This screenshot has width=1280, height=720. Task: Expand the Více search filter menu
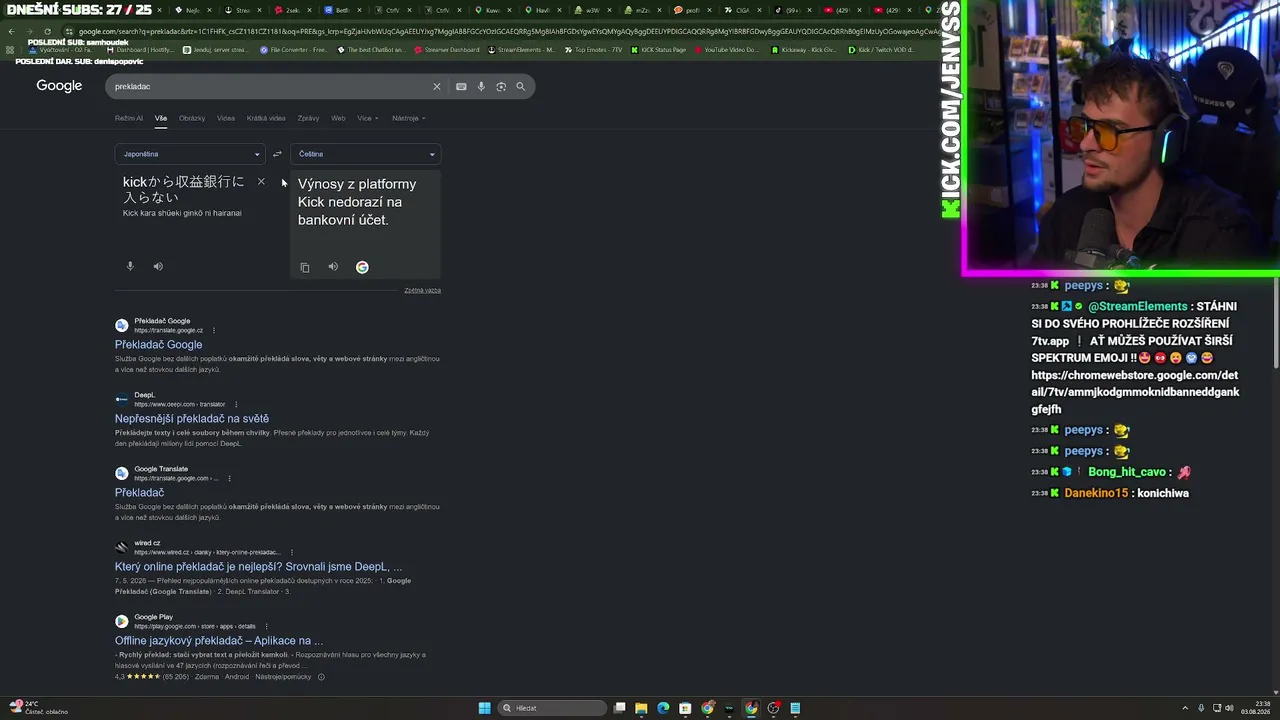(366, 118)
